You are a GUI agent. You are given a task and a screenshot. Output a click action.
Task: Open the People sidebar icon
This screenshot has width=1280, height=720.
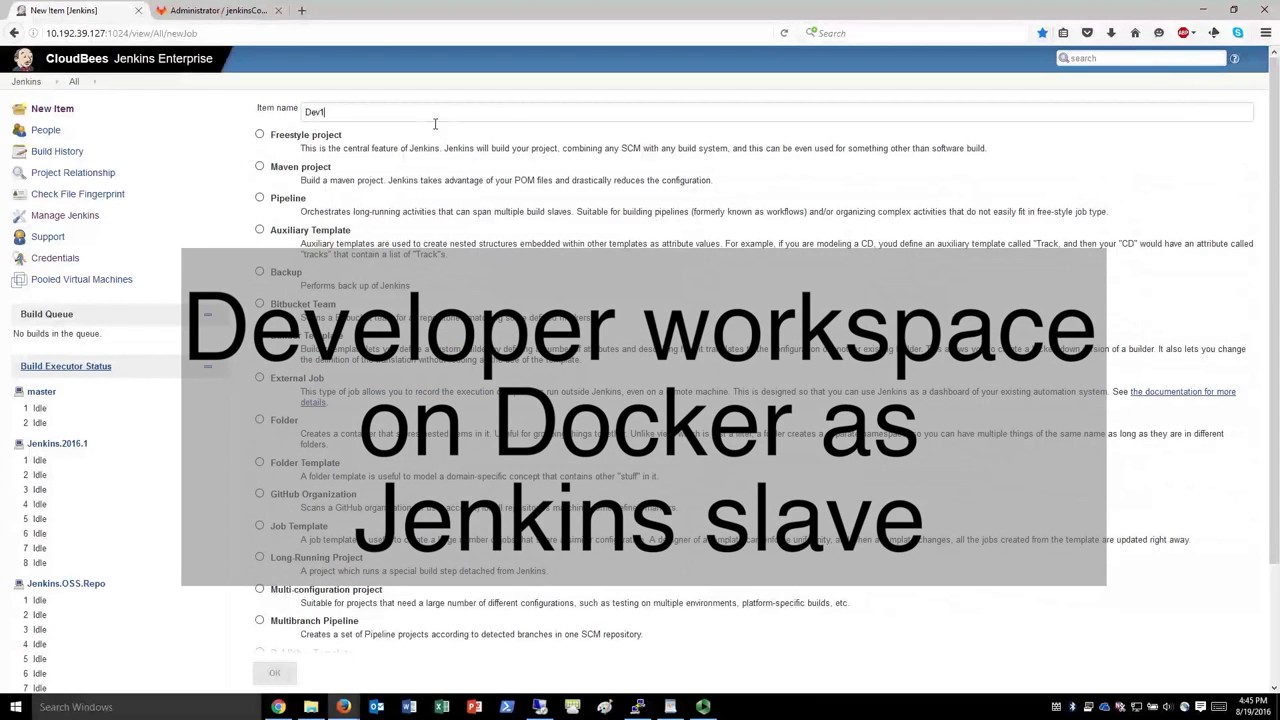coord(19,130)
